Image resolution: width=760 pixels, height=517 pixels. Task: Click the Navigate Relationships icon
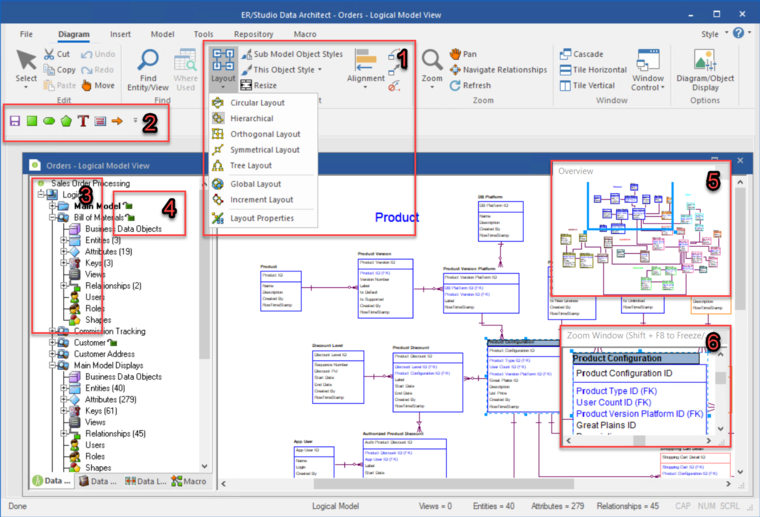(x=456, y=70)
